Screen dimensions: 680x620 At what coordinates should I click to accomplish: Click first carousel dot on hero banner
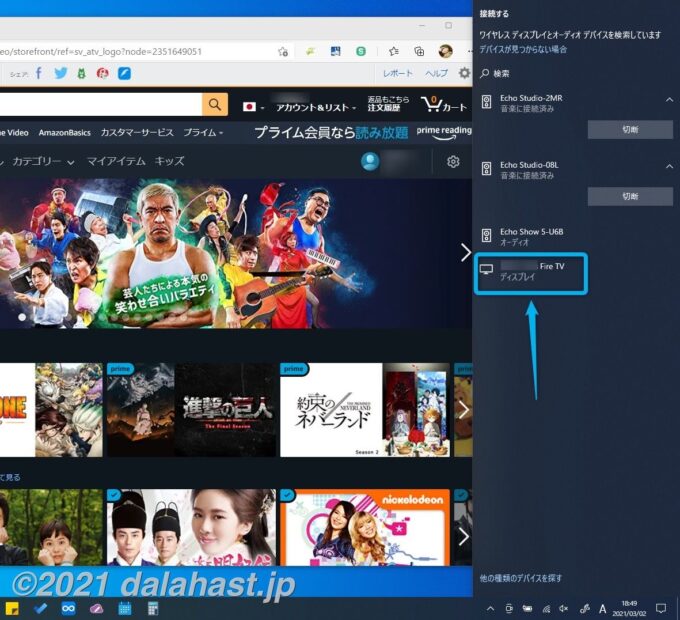coord(22,317)
